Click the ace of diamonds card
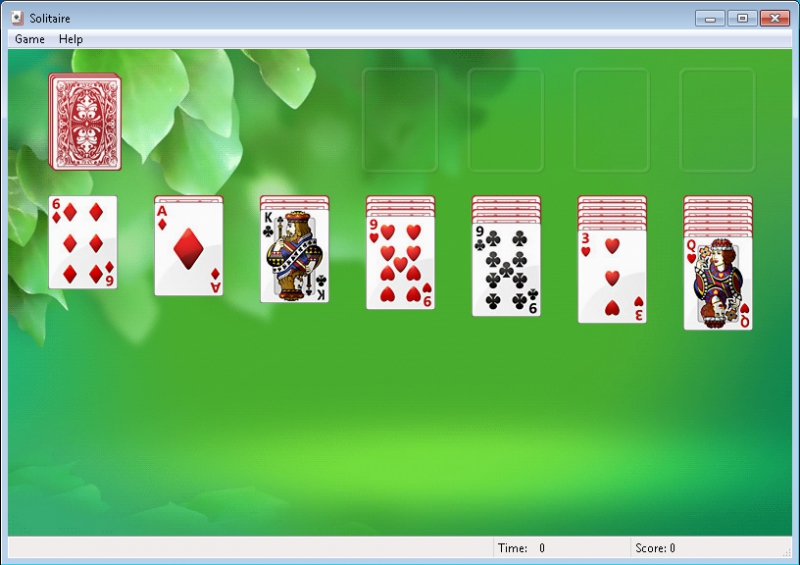 click(189, 249)
